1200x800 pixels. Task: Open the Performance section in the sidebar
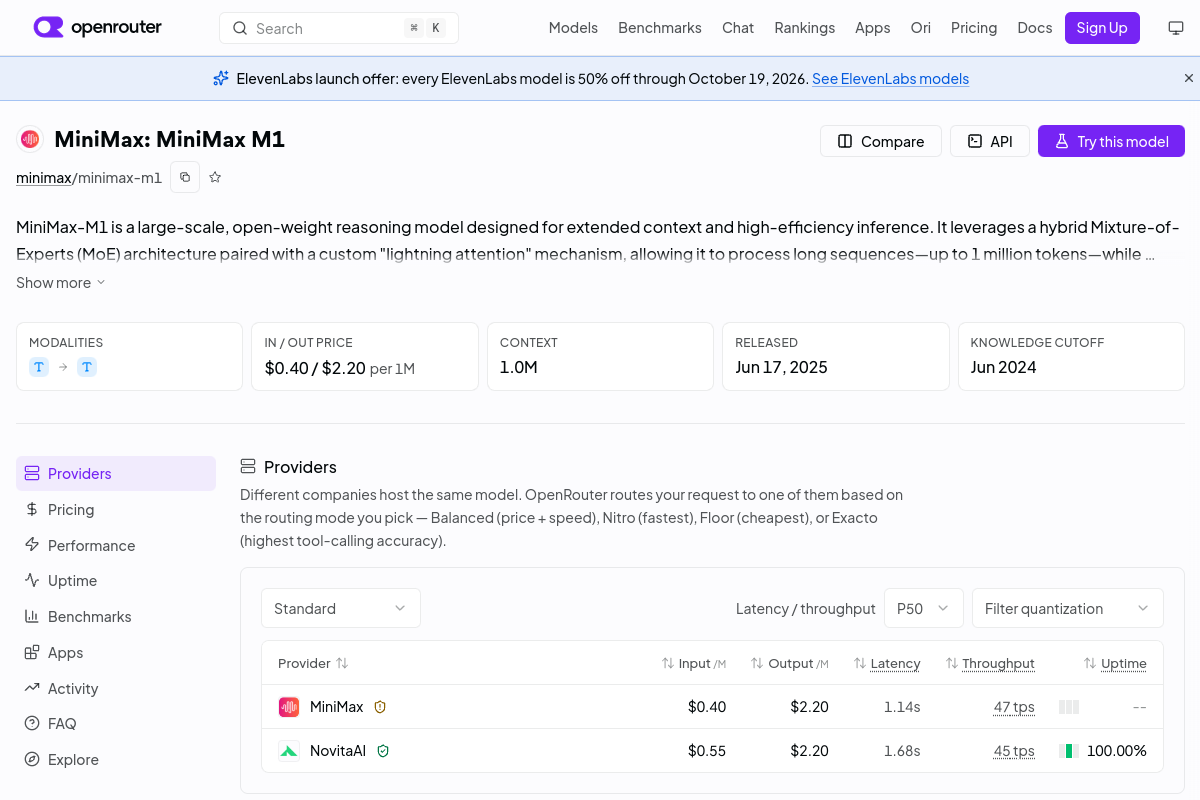(116, 545)
